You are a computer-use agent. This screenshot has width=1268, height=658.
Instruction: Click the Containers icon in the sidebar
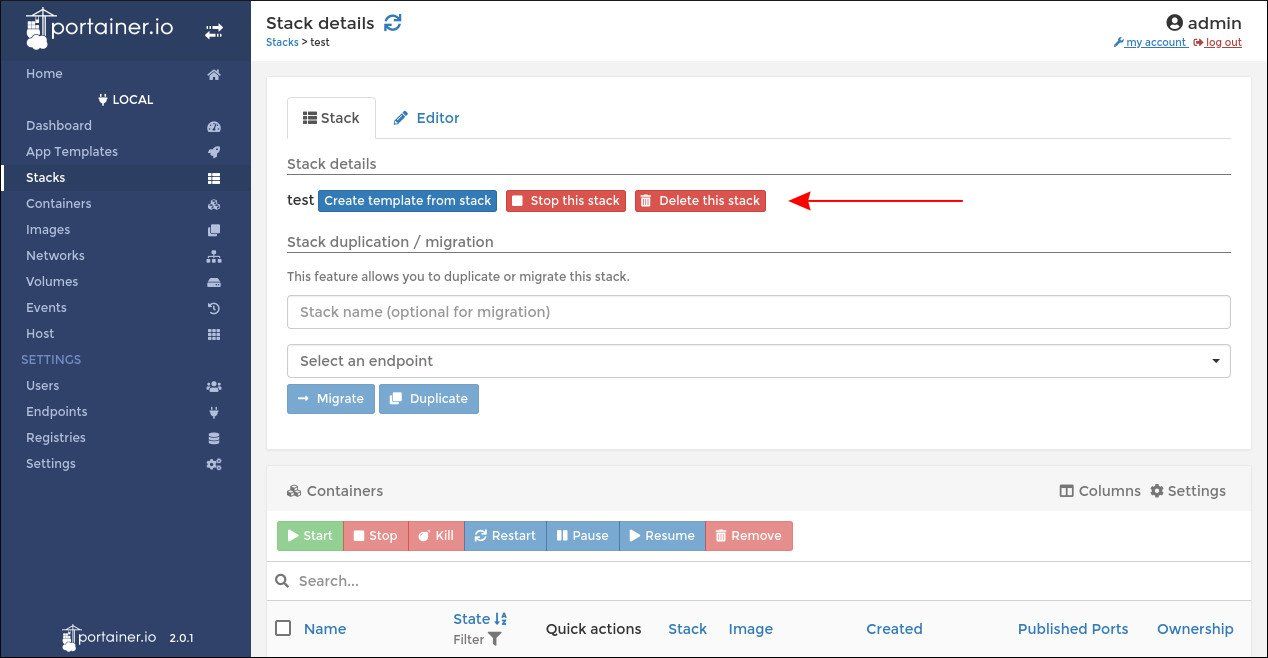(x=214, y=203)
